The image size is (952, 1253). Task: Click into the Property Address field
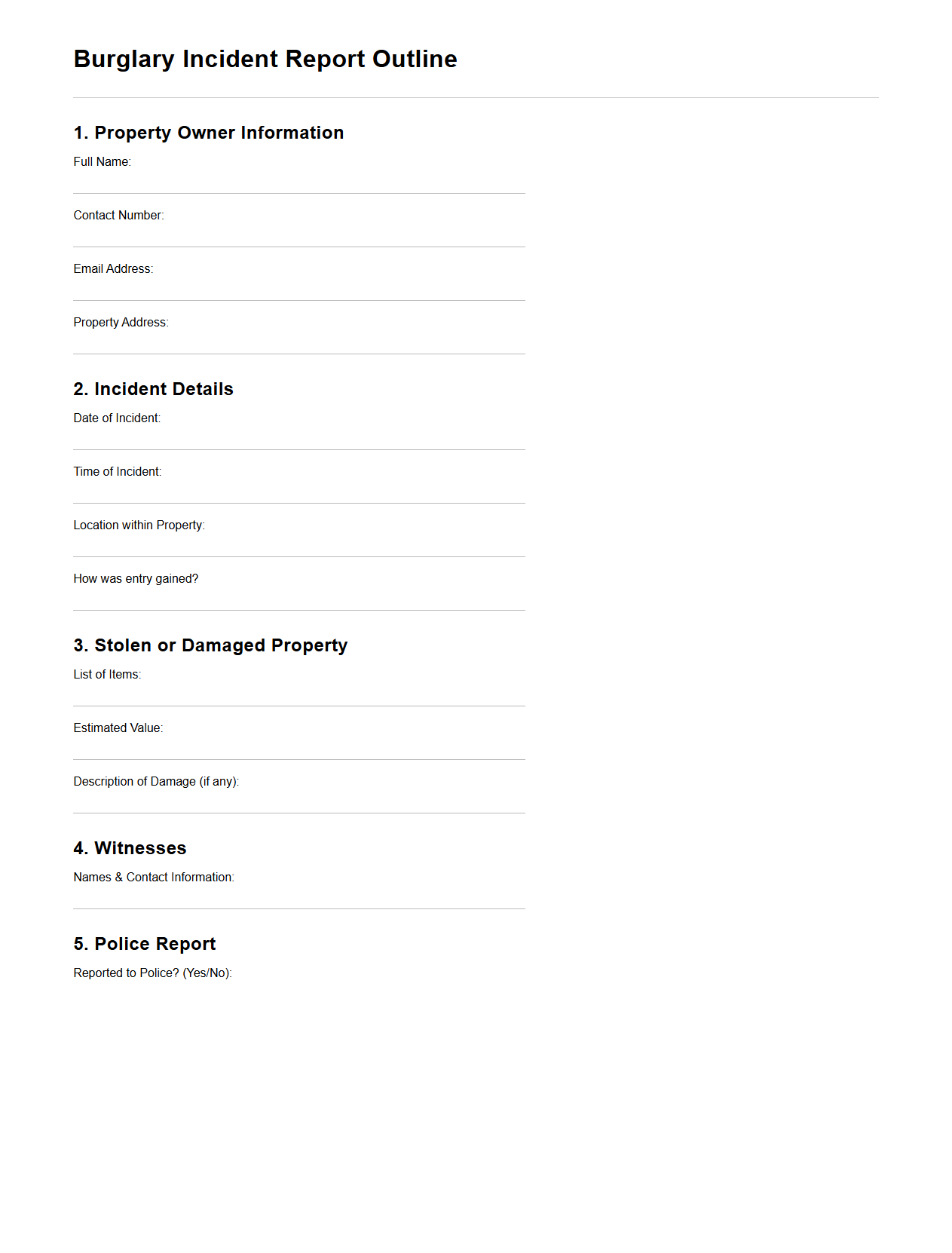tap(298, 342)
